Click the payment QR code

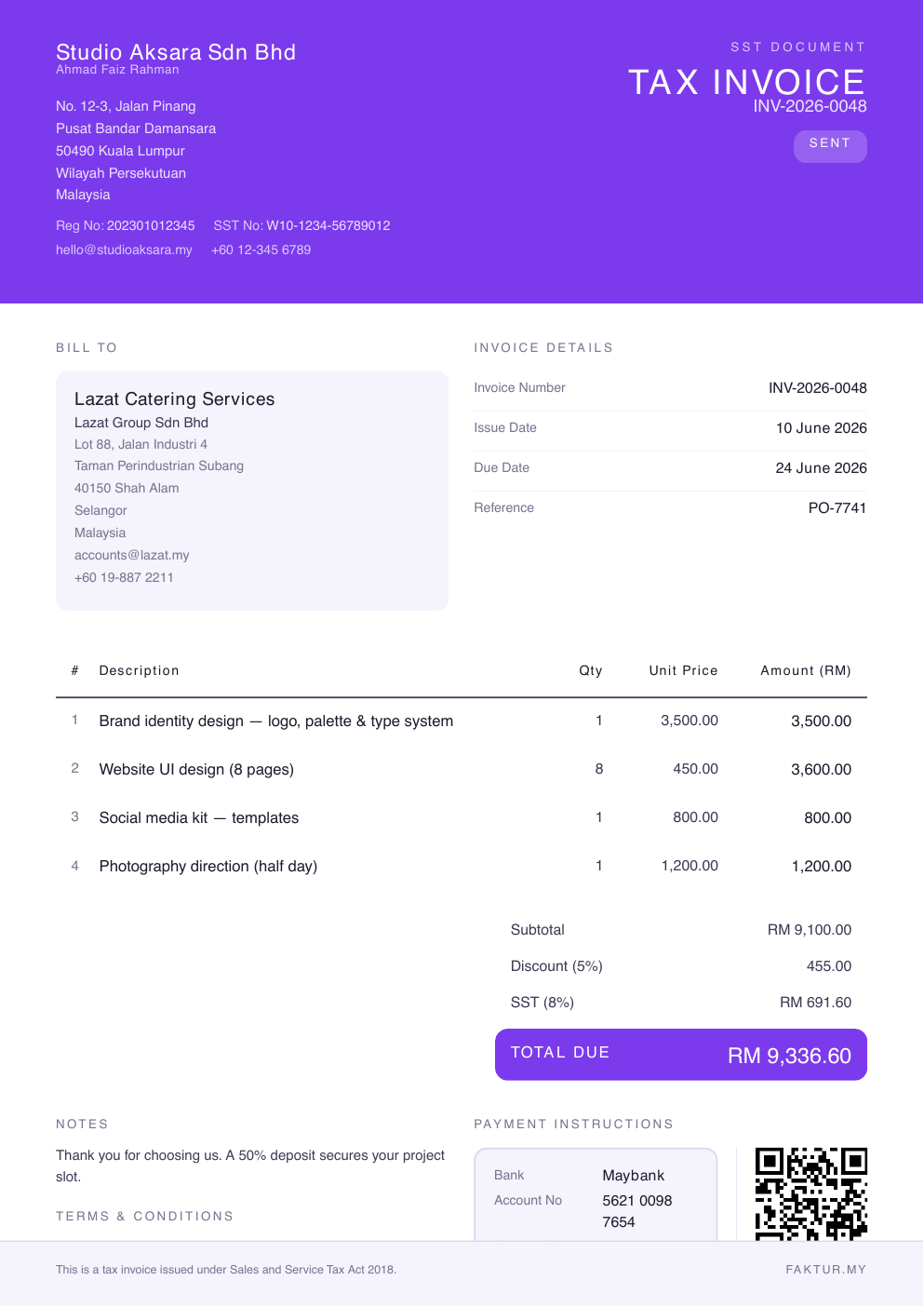pos(811,1193)
